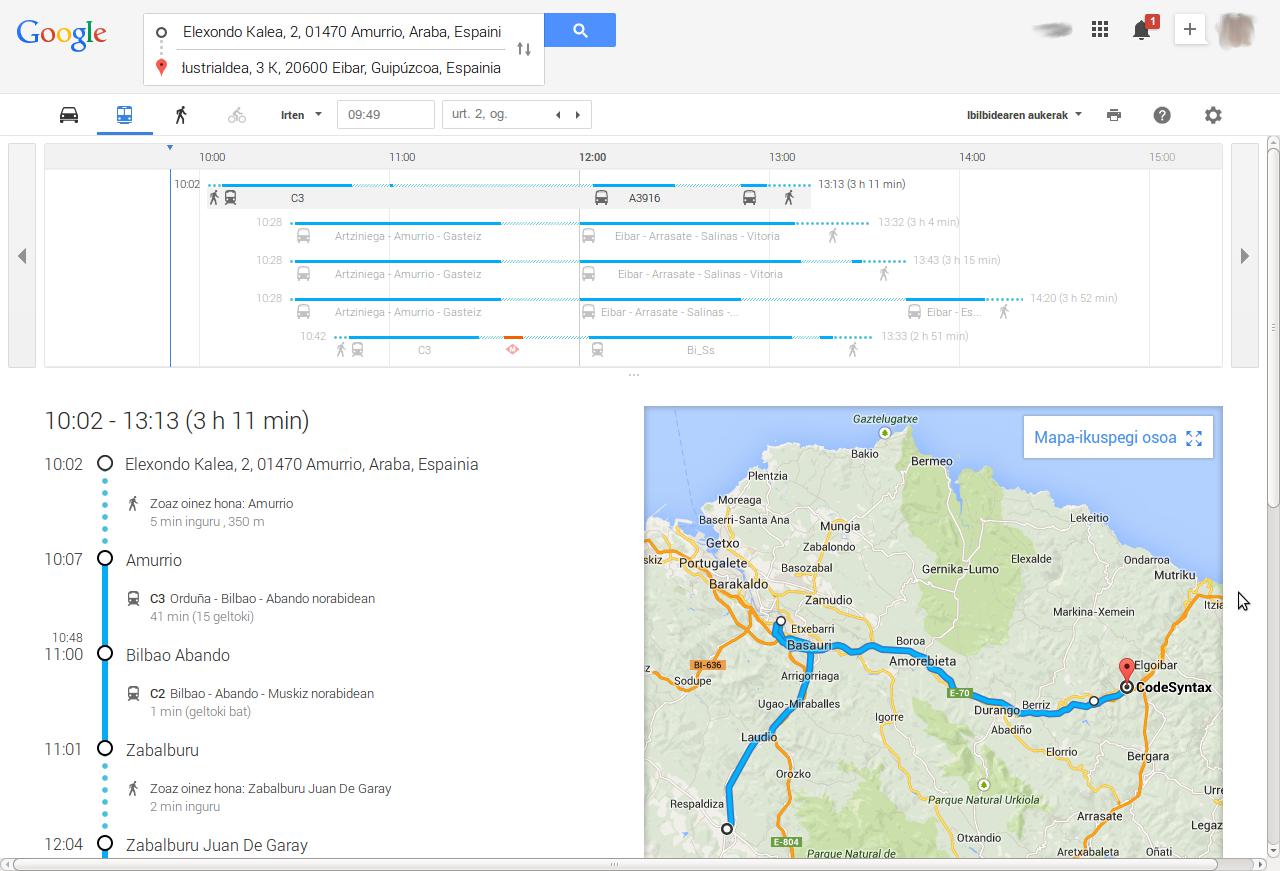This screenshot has height=871, width=1280.
Task: Click the departure time field 09:49
Action: [385, 115]
